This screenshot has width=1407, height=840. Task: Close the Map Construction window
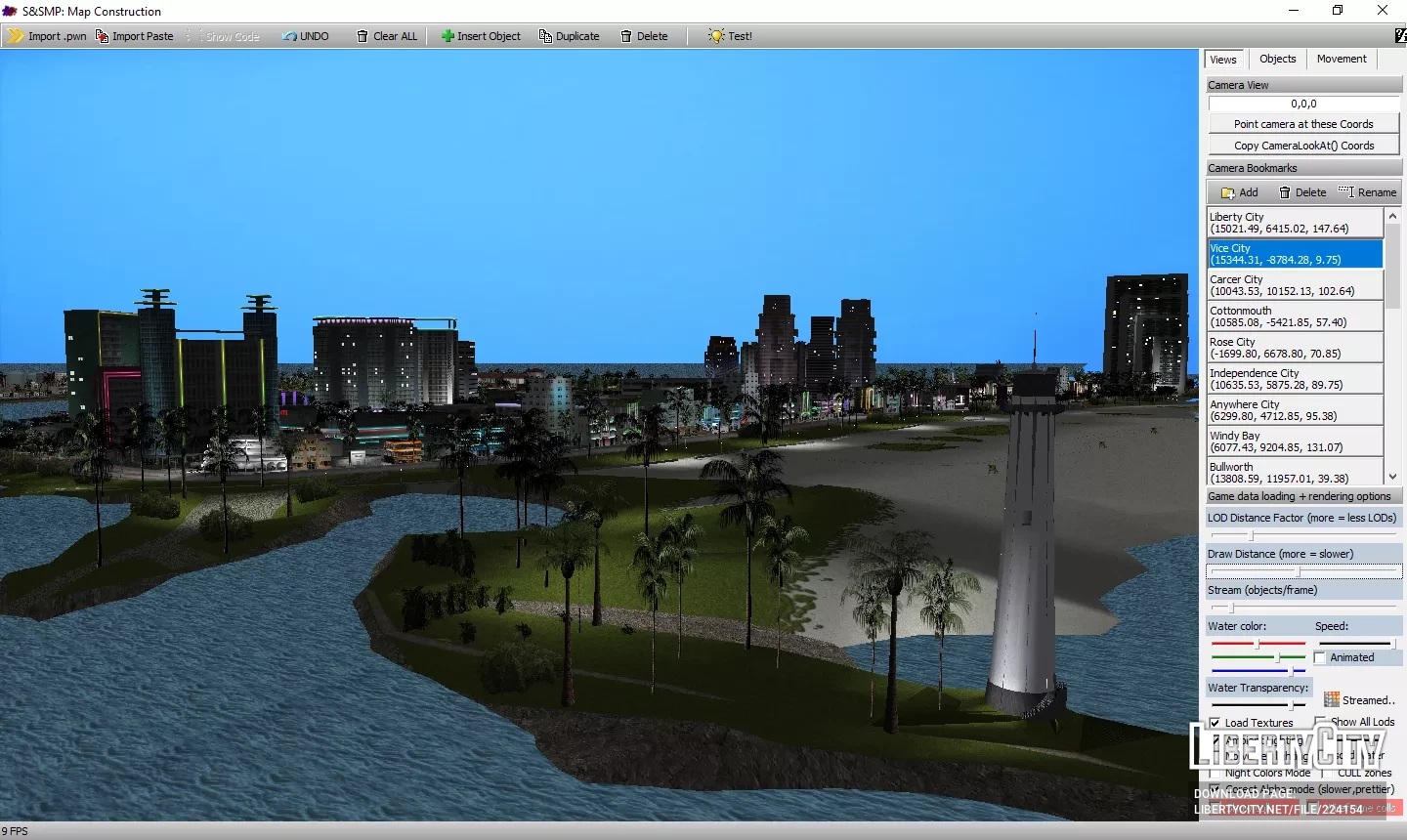click(x=1383, y=11)
